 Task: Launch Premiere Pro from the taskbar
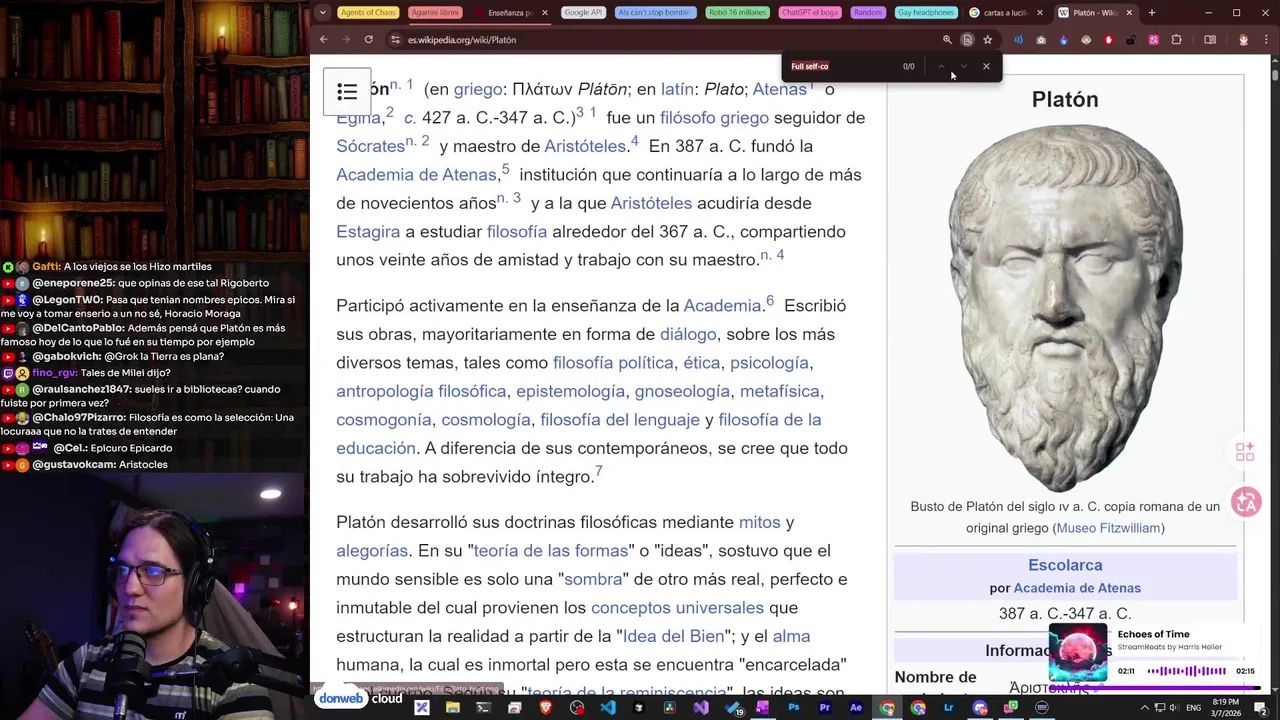coord(825,708)
